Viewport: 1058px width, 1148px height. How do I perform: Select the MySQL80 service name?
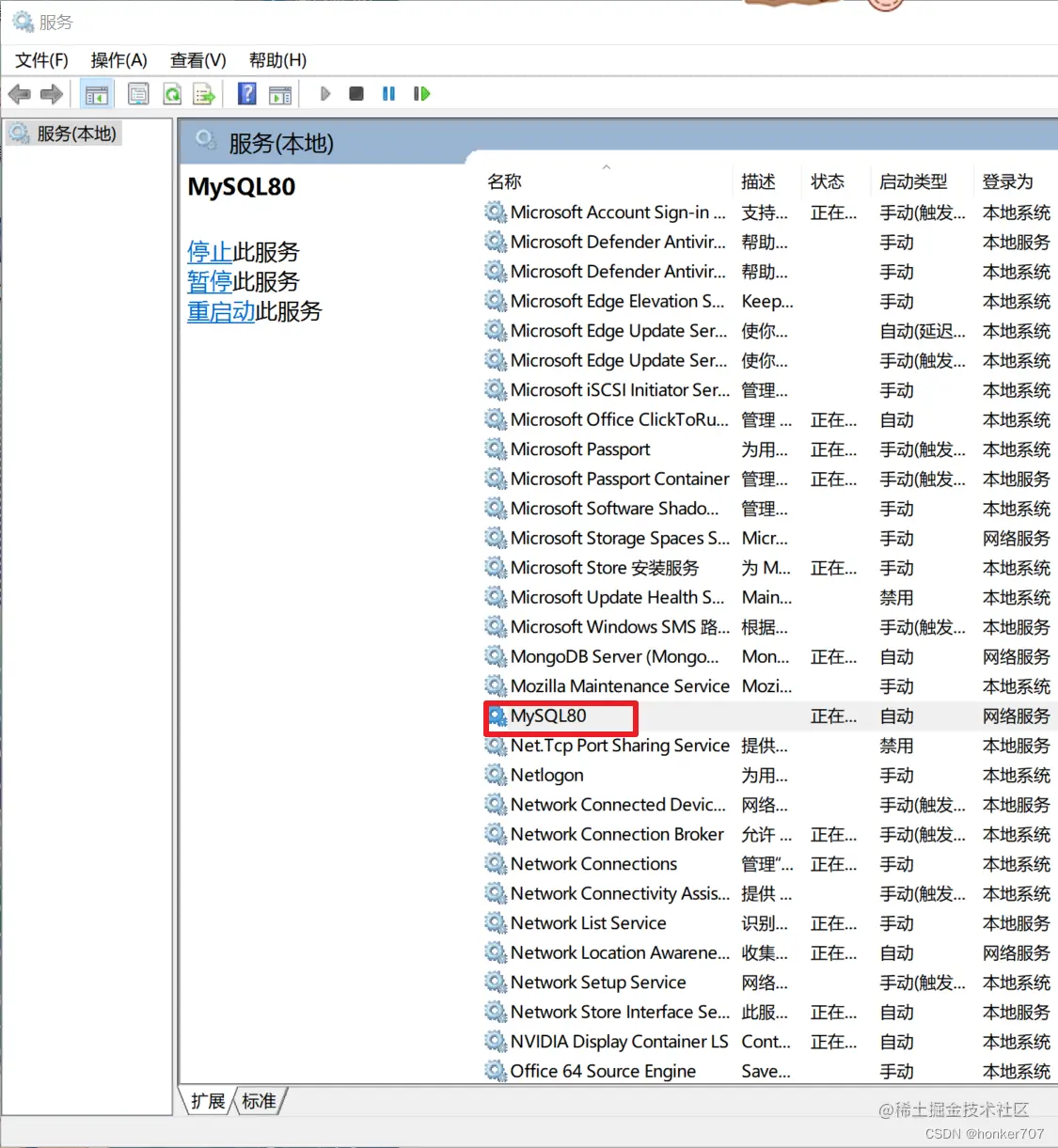(548, 716)
